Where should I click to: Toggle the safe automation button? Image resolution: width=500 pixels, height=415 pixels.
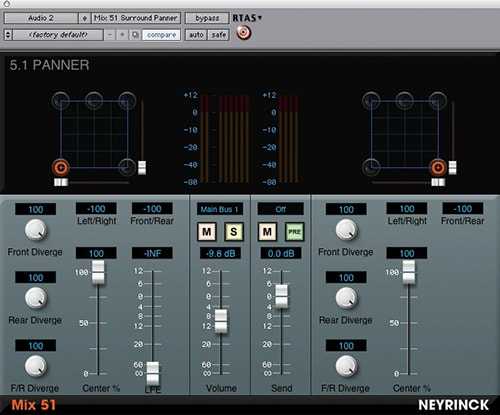click(x=219, y=35)
